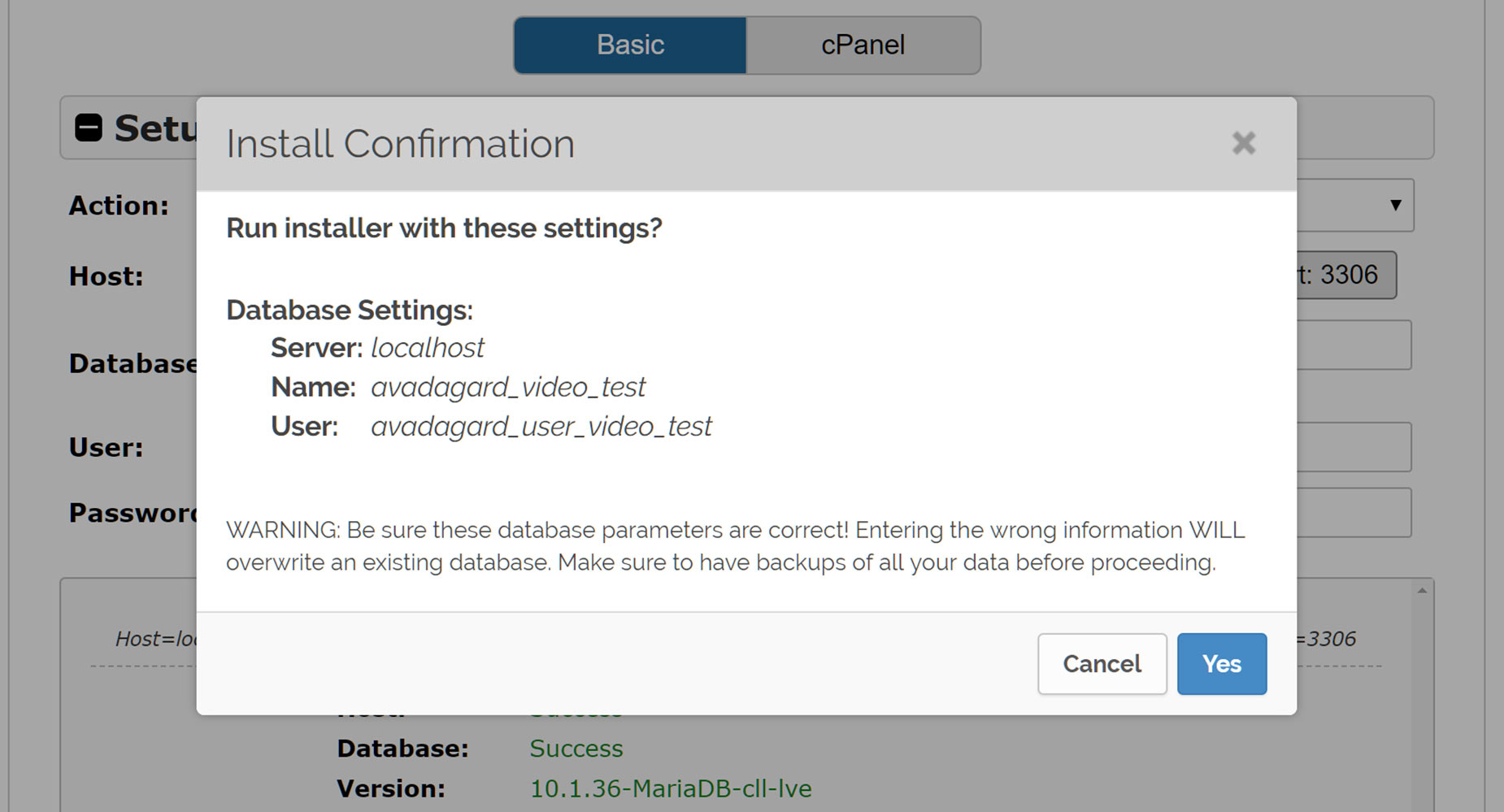
Task: Open the Action dropdown arrow
Action: (x=1395, y=205)
